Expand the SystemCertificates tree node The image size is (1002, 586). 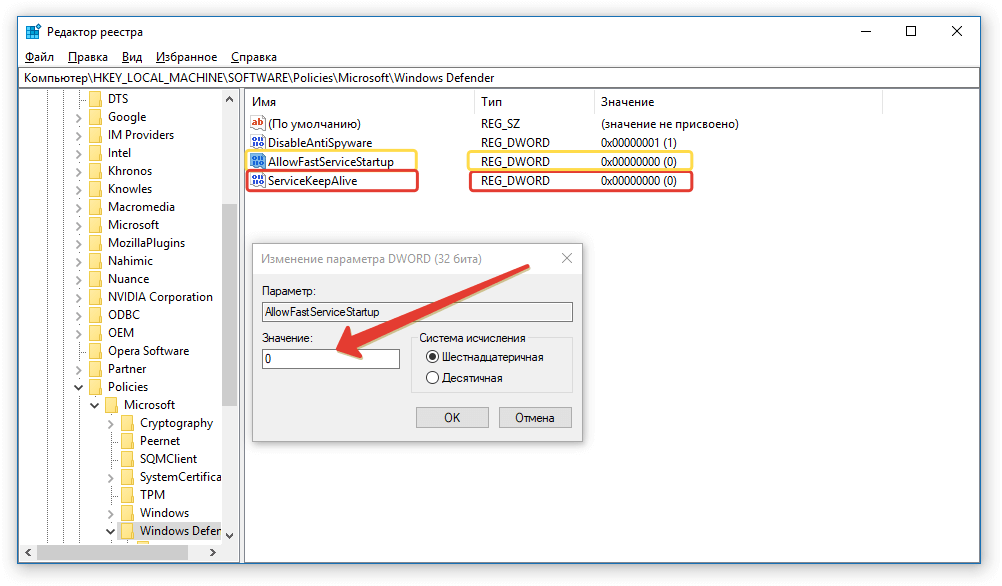110,477
